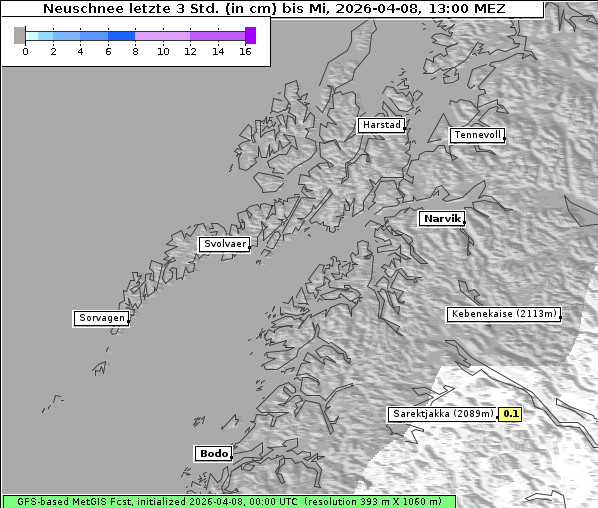Click the yellow 0.1 snowfall value
Viewport: 598px width, 508px height.
tap(510, 414)
